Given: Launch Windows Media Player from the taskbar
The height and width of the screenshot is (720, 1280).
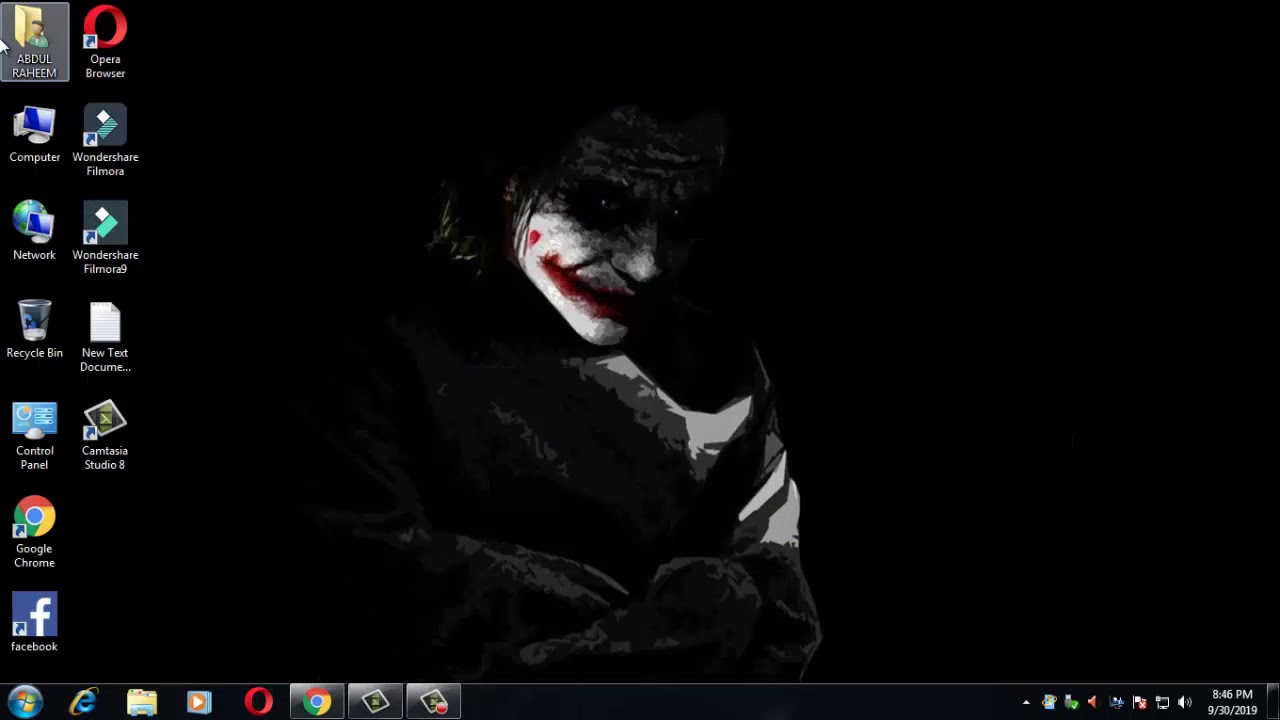Looking at the screenshot, I should coord(199,702).
